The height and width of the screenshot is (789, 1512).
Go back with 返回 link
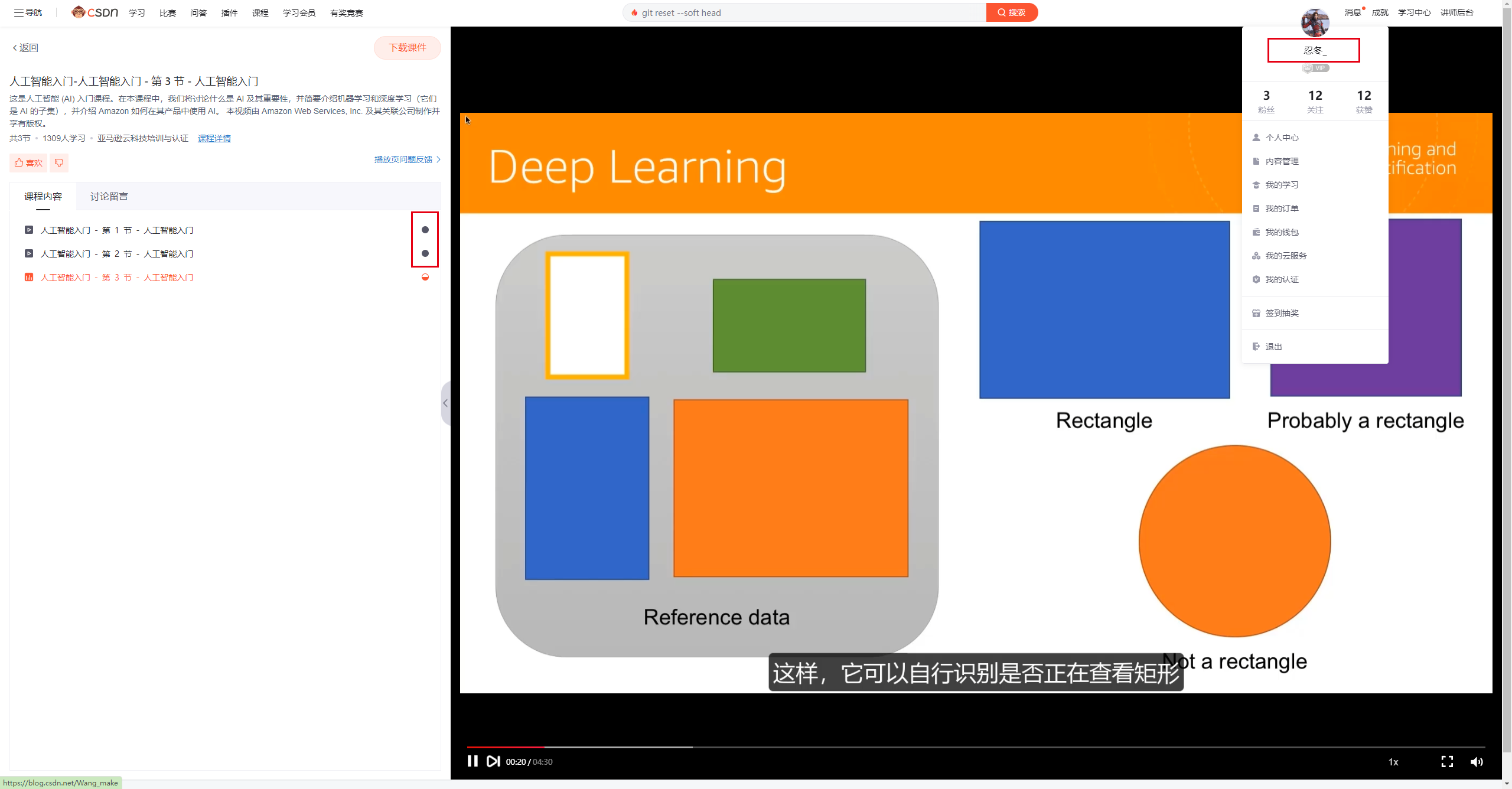(x=25, y=48)
